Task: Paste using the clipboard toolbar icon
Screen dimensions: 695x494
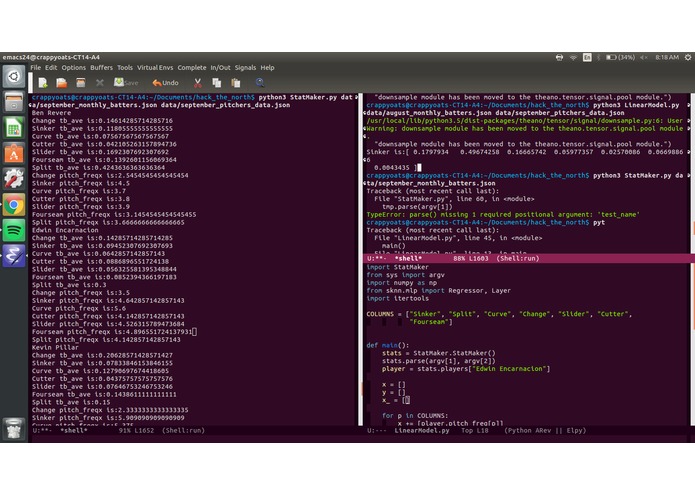Action: [236, 82]
